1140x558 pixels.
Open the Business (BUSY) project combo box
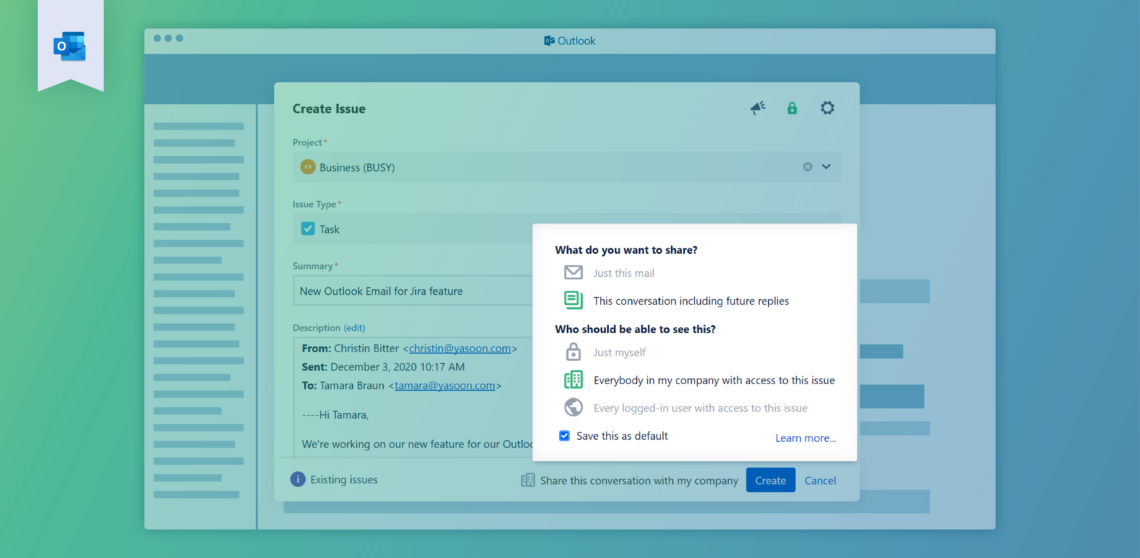[x=567, y=167]
